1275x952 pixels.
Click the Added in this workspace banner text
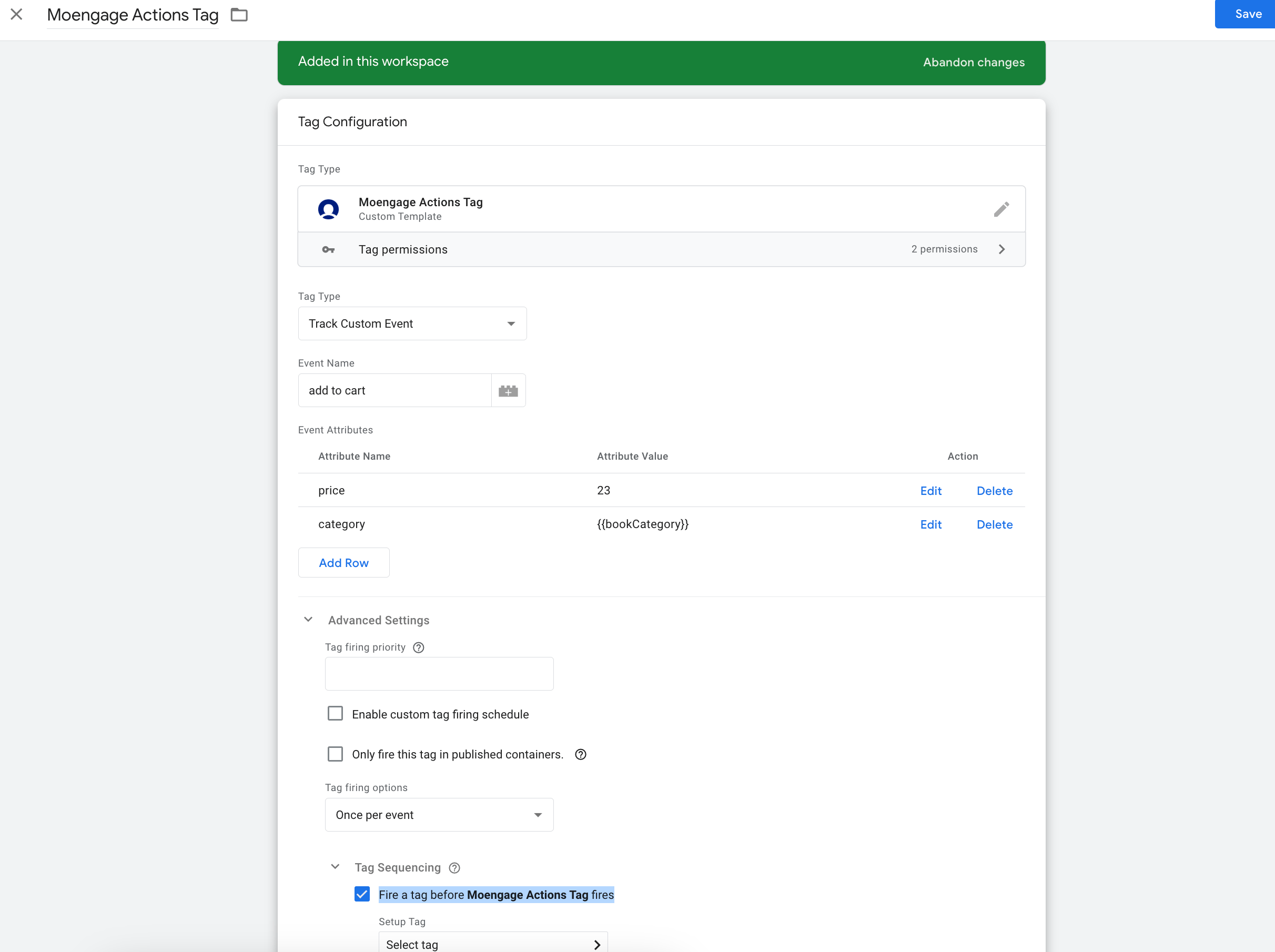pyautogui.click(x=373, y=61)
